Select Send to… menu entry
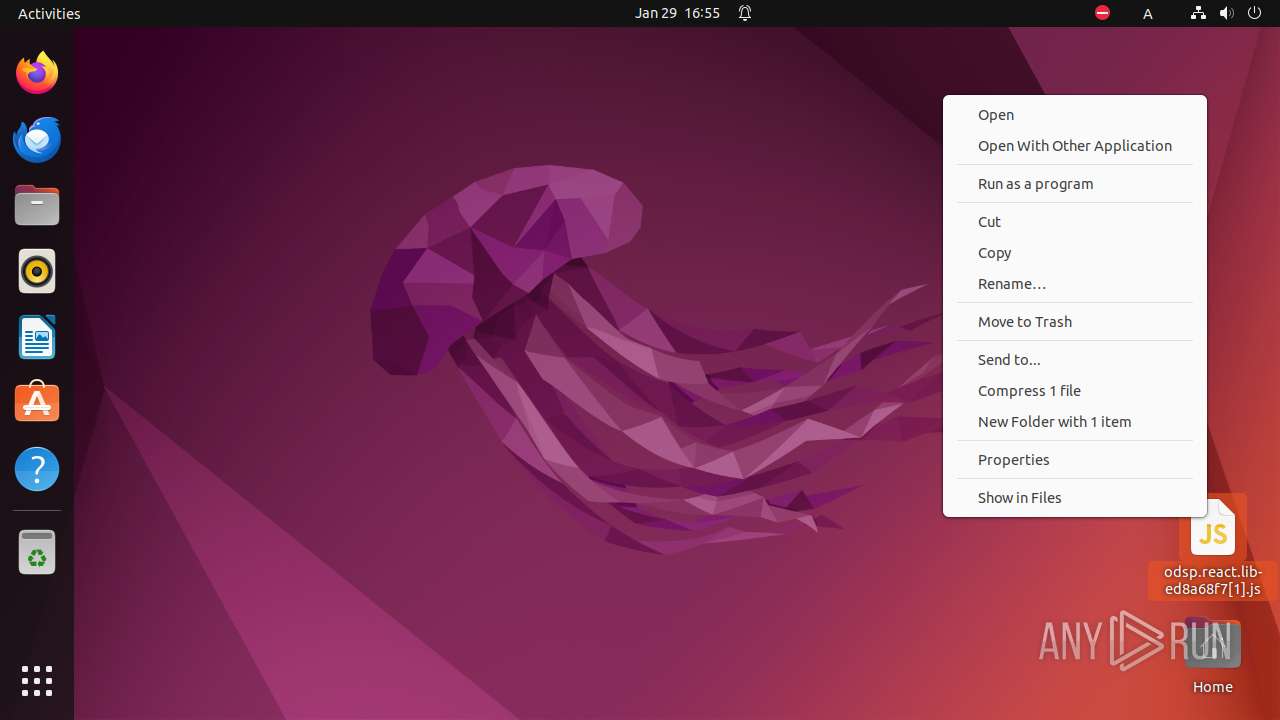This screenshot has width=1280, height=720. point(1075,360)
